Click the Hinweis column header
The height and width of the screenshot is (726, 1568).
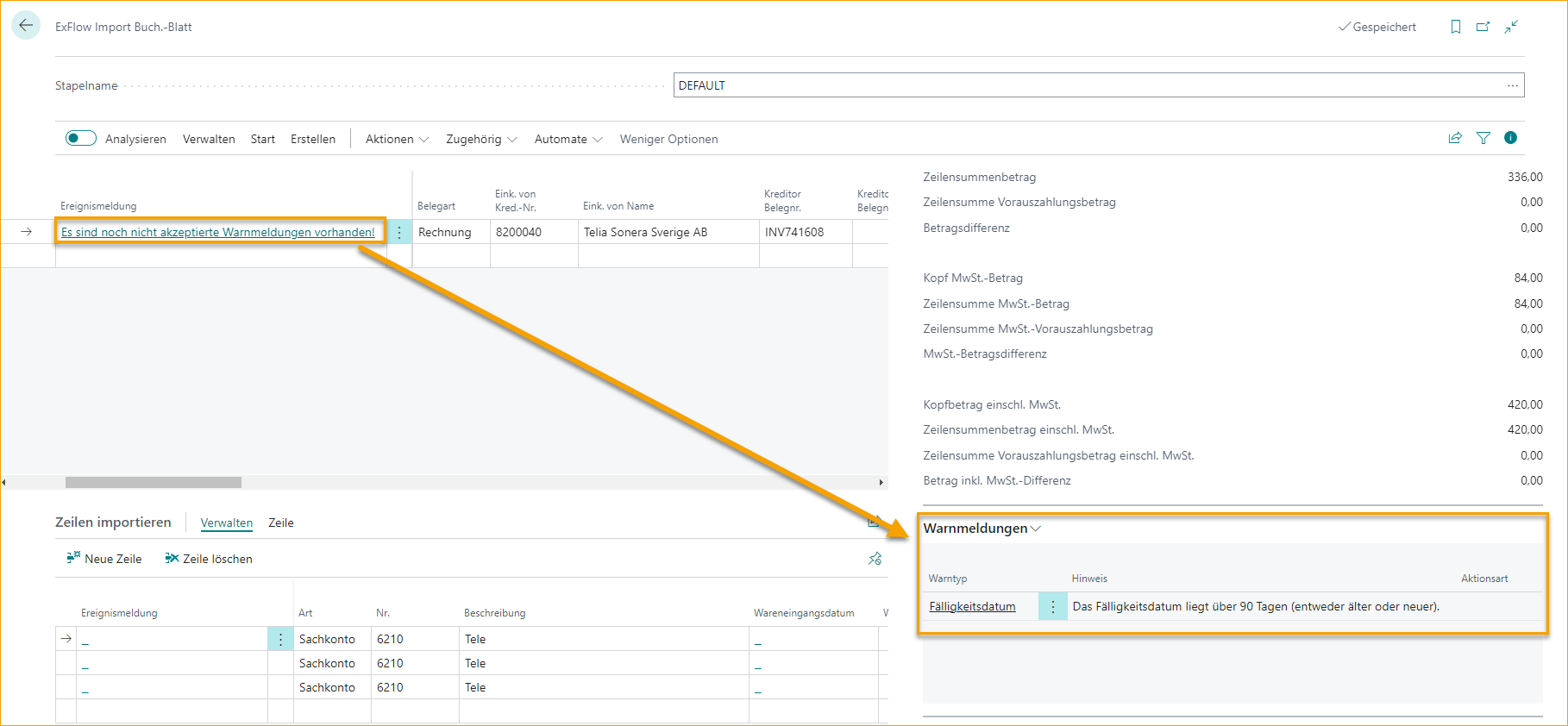[x=1089, y=579]
